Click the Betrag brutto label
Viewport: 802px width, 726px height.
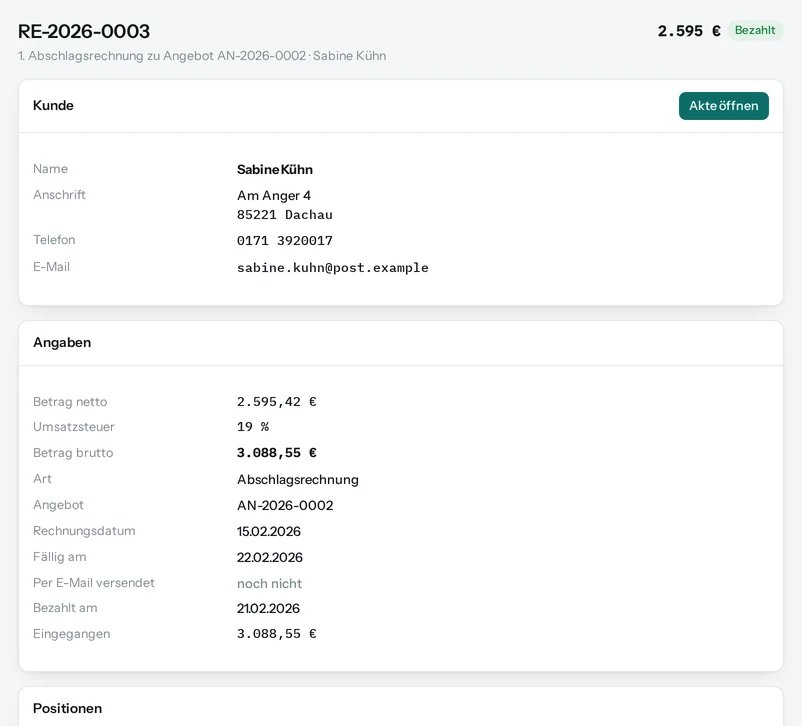pos(73,453)
